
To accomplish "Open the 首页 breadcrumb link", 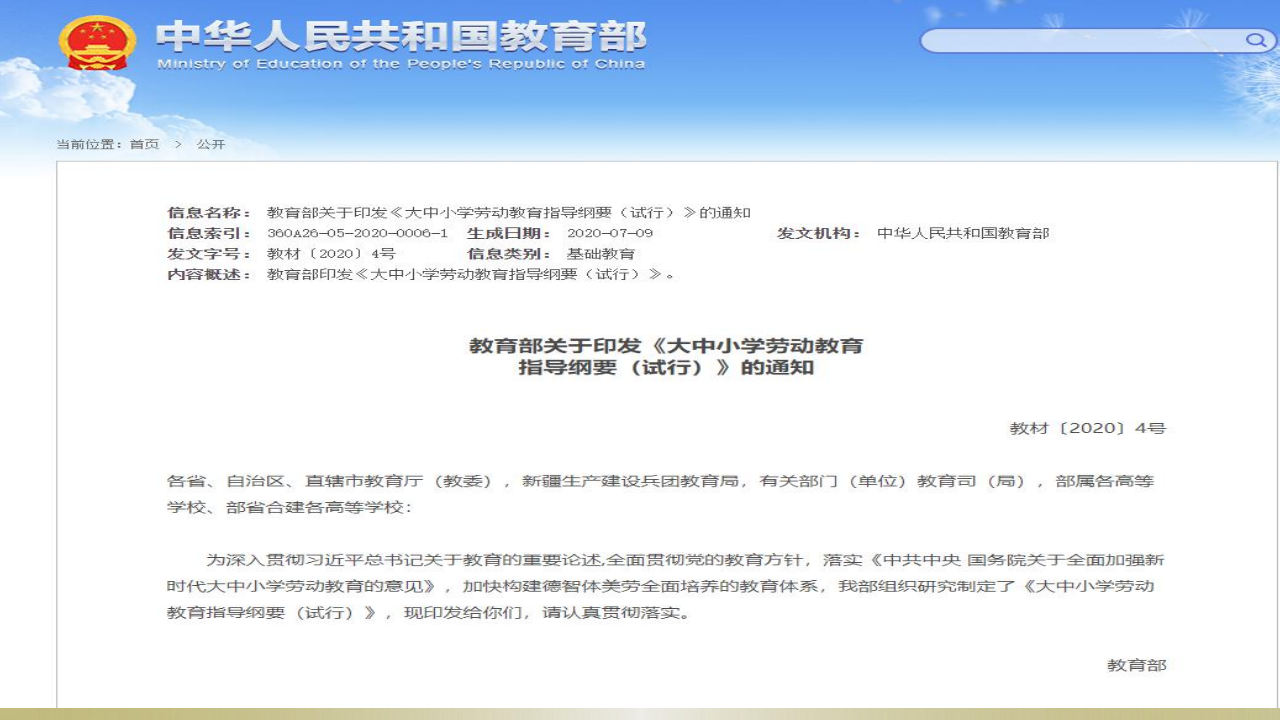I will click(144, 144).
